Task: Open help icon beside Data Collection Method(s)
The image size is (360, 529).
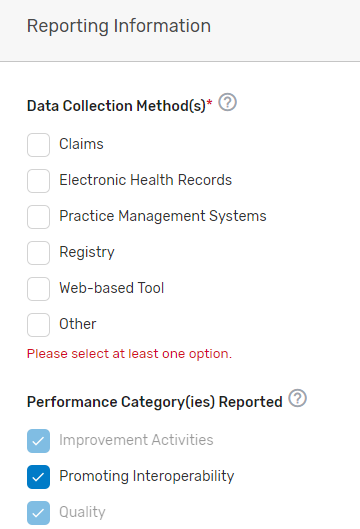Action: (227, 102)
